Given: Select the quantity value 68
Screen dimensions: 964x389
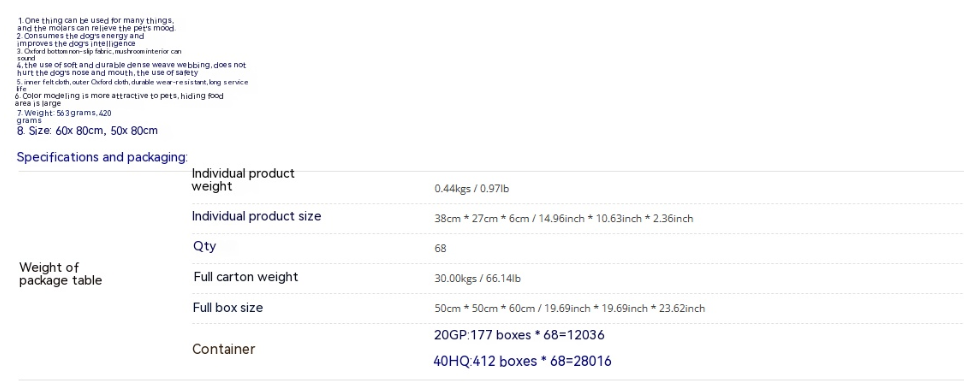Looking at the screenshot, I should tap(440, 248).
